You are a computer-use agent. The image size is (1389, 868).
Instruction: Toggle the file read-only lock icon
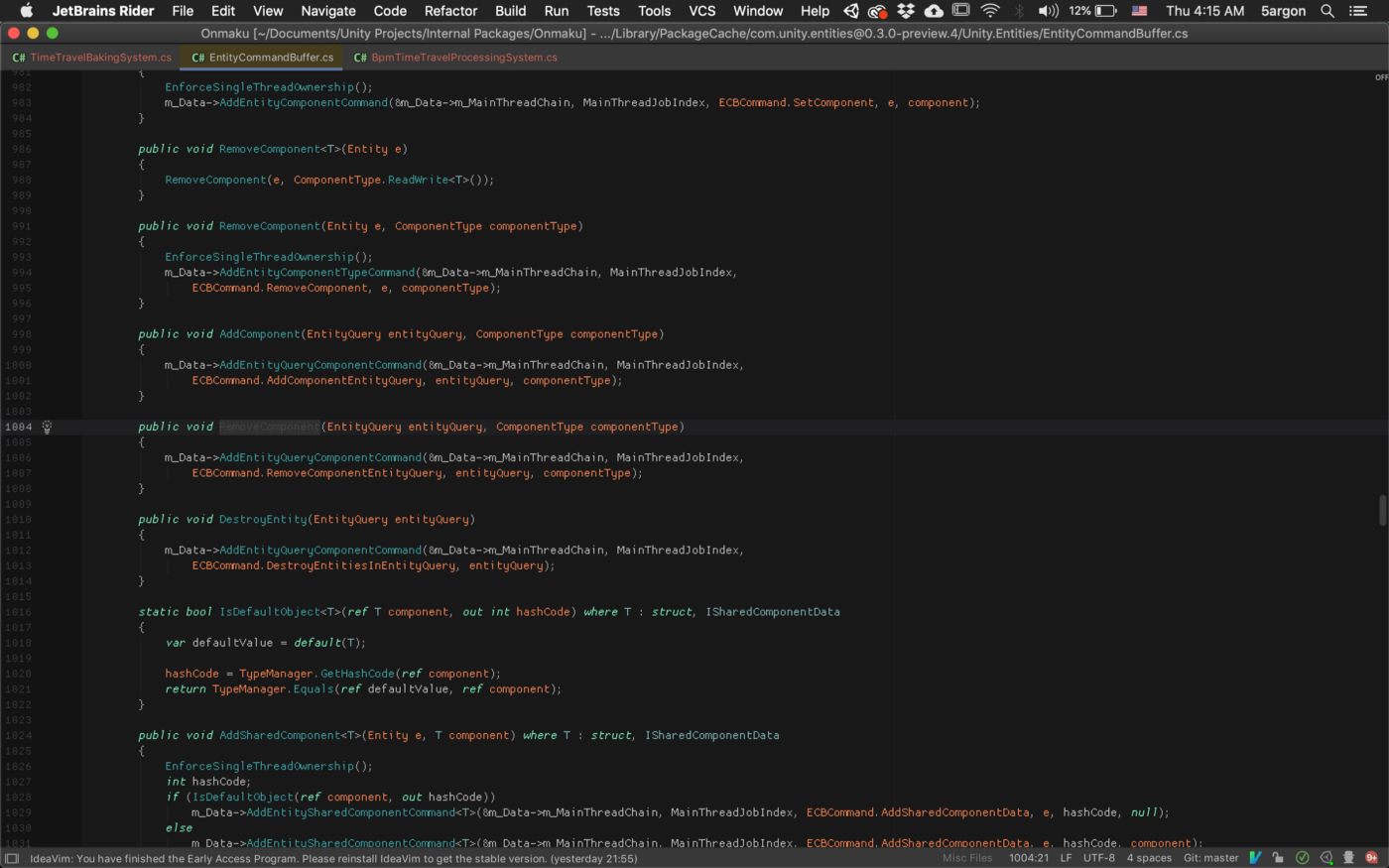[x=1278, y=858]
